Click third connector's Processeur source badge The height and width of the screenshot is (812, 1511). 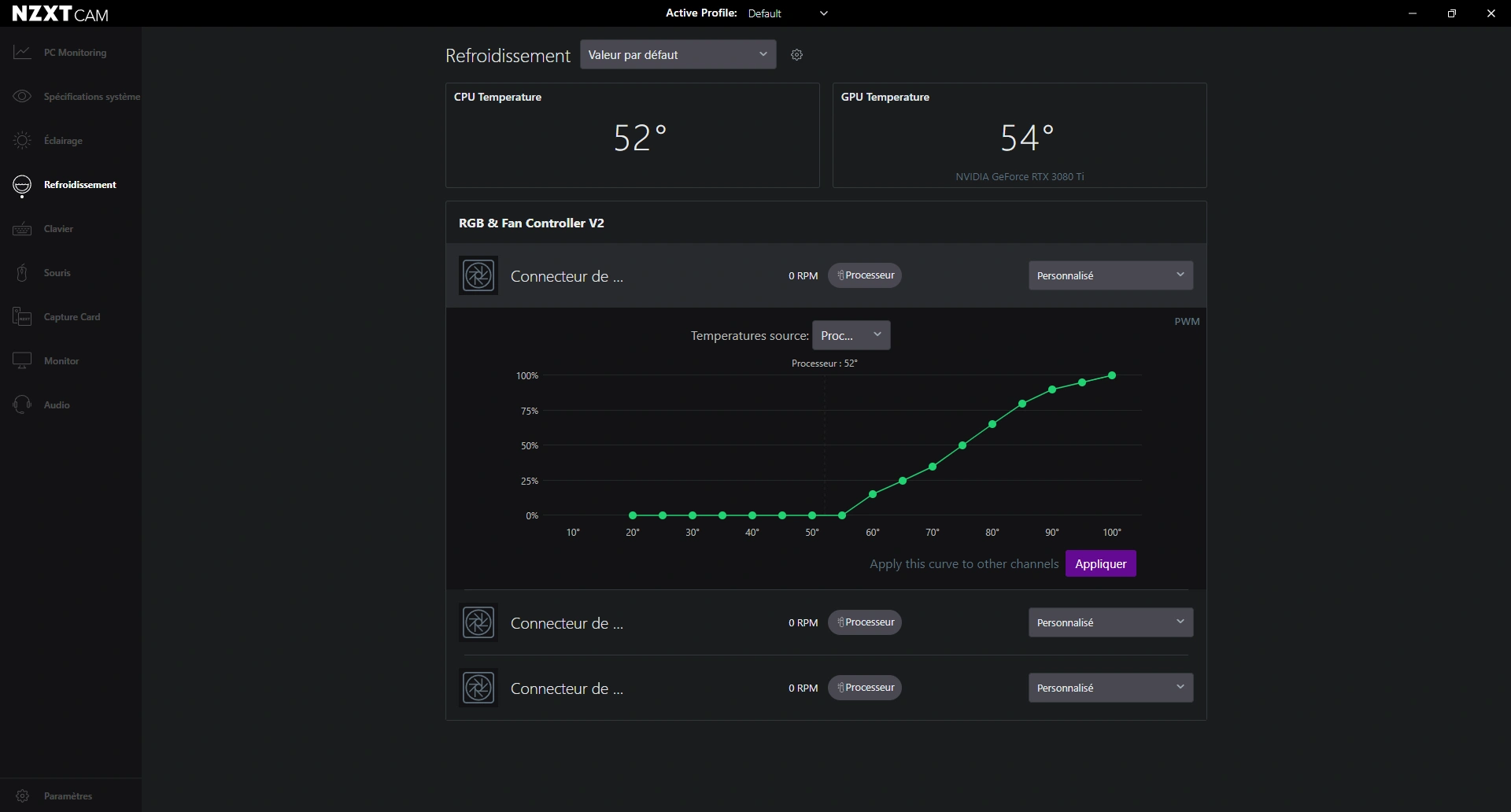tap(864, 688)
